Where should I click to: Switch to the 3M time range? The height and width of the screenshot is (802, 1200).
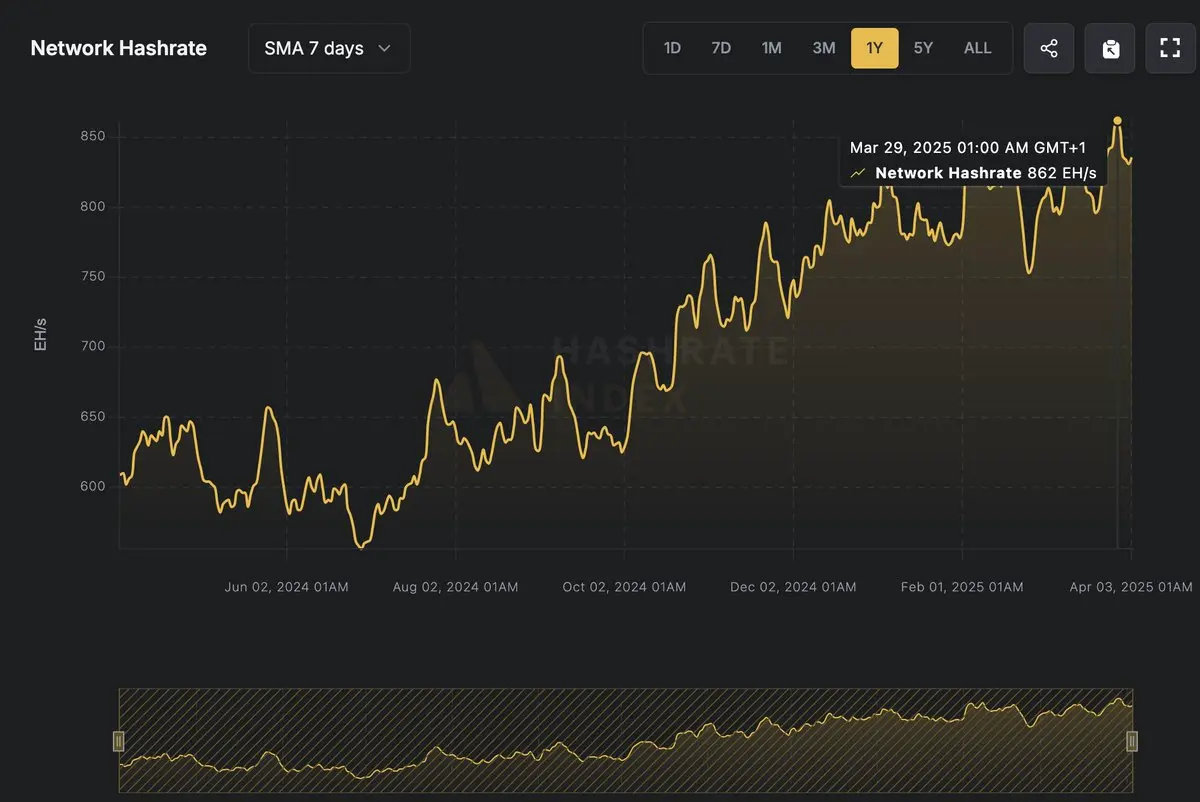point(824,48)
